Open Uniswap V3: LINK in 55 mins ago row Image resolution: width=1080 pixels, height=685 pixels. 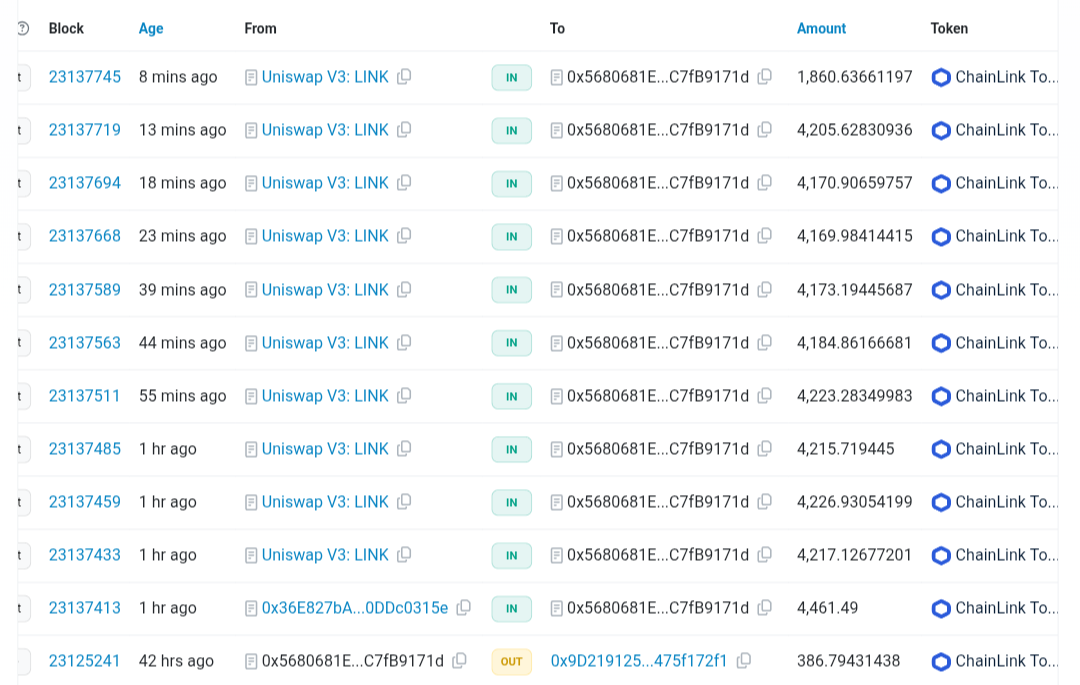[325, 396]
